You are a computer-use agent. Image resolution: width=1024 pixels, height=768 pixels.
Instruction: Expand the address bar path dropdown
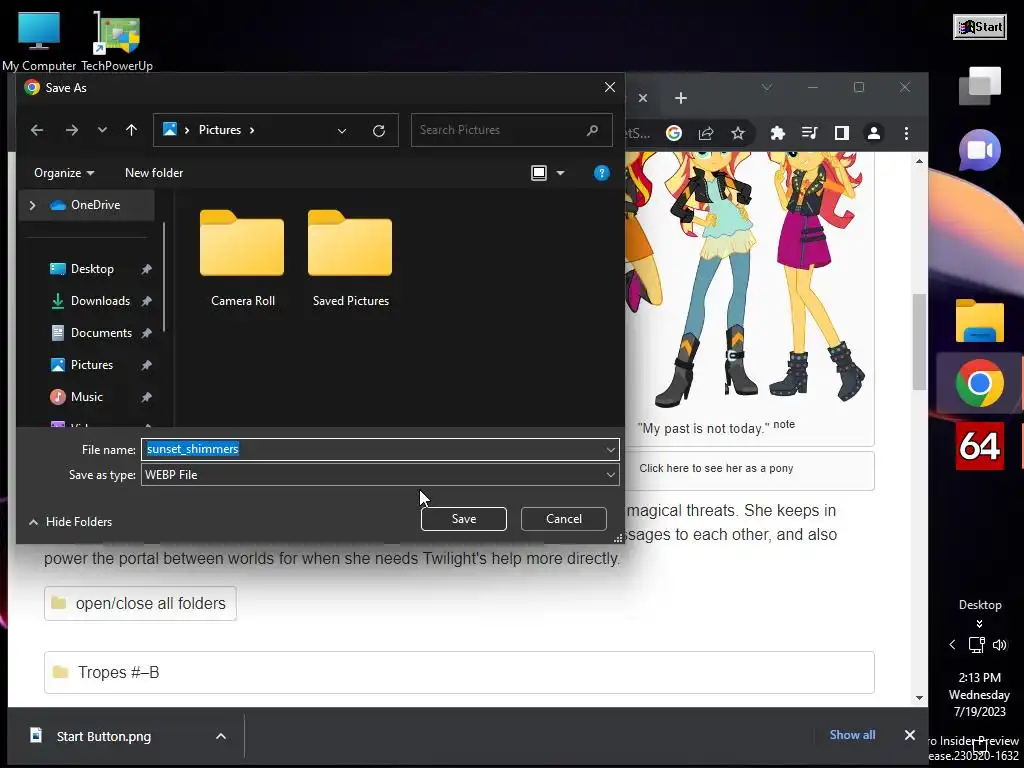point(342,131)
